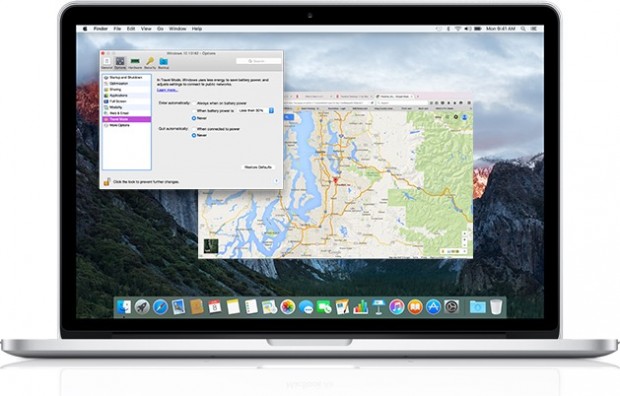Select Modality in the sidebar list
620x396 pixels.
pos(127,107)
